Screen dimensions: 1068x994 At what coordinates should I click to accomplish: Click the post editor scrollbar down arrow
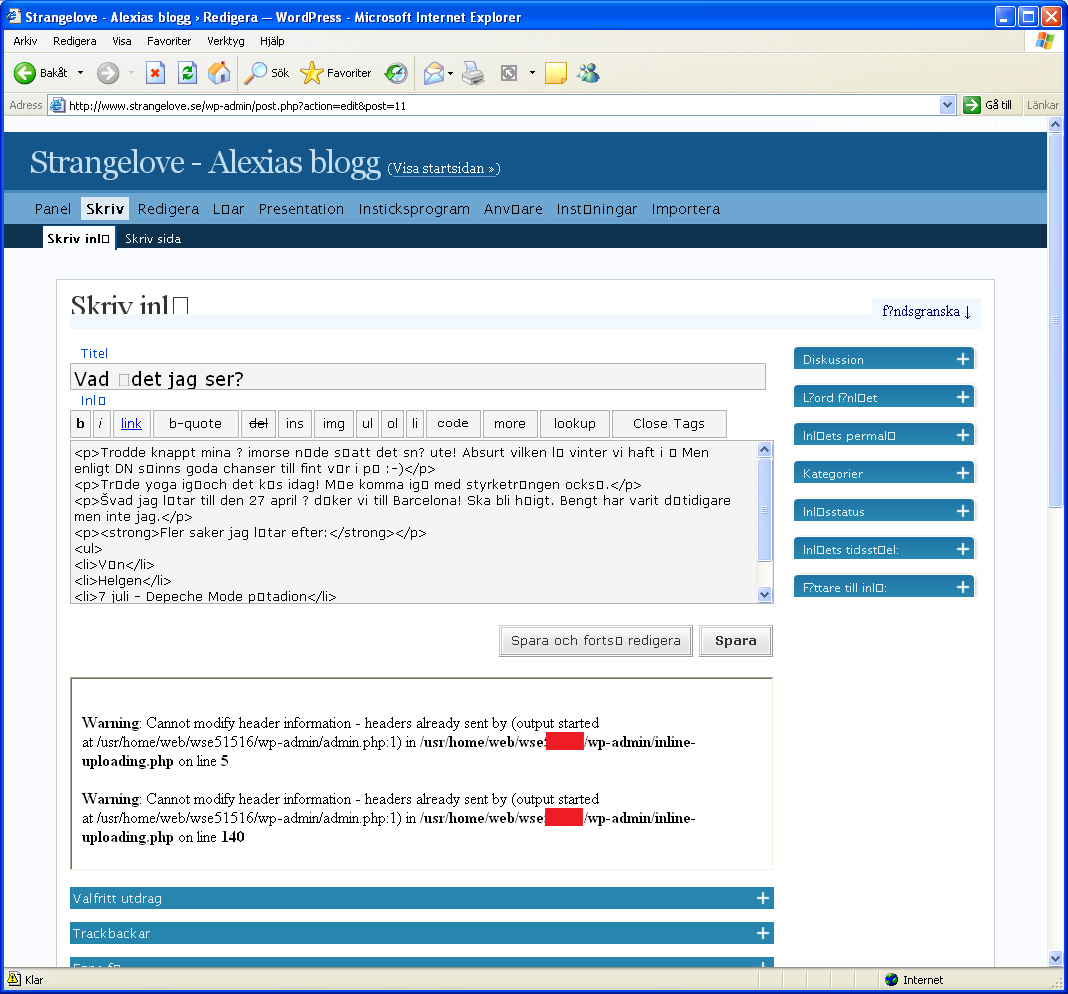[765, 595]
